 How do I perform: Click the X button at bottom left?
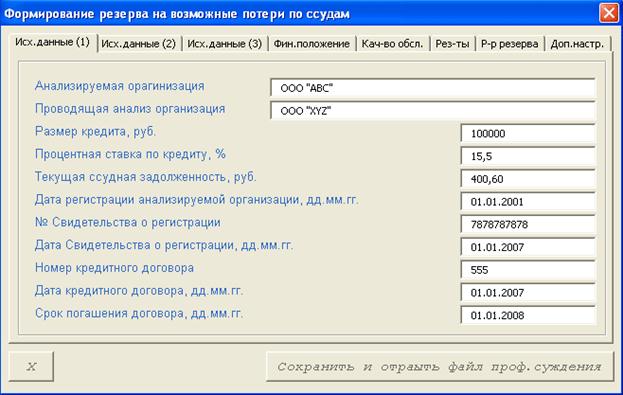31,366
